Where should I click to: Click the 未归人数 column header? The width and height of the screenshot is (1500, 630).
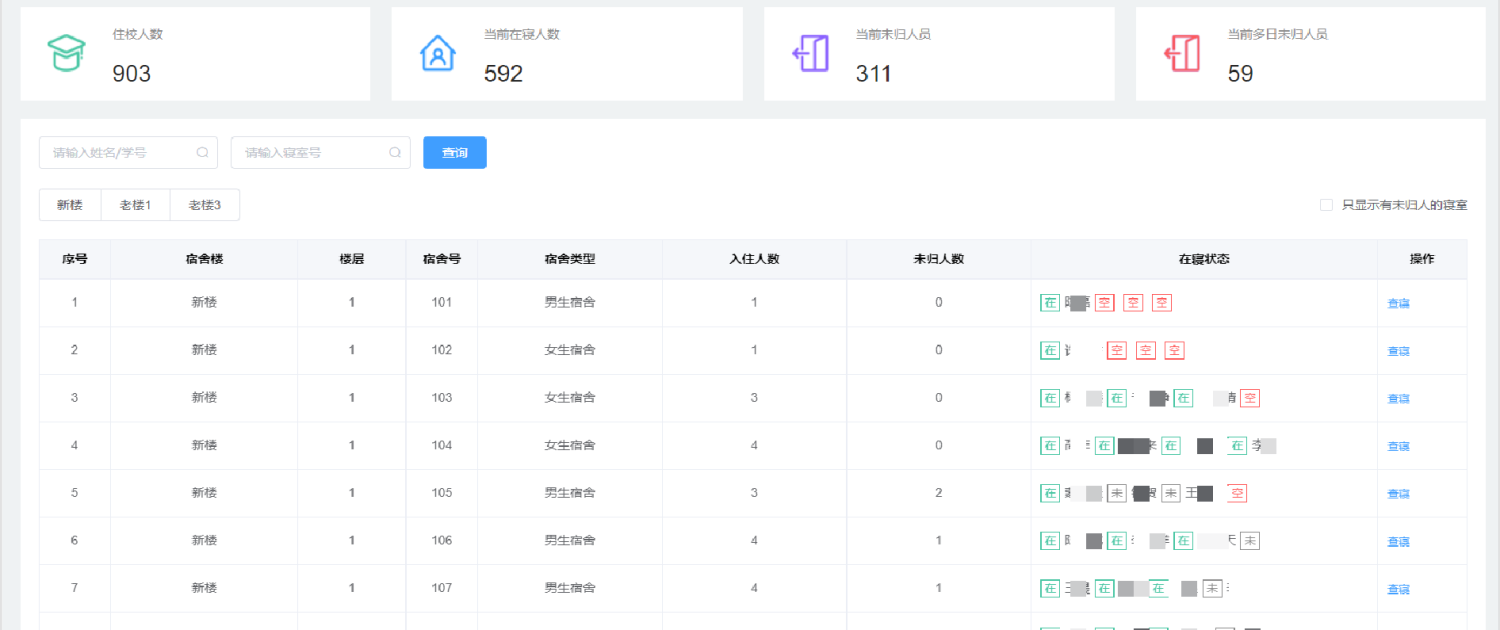(939, 259)
